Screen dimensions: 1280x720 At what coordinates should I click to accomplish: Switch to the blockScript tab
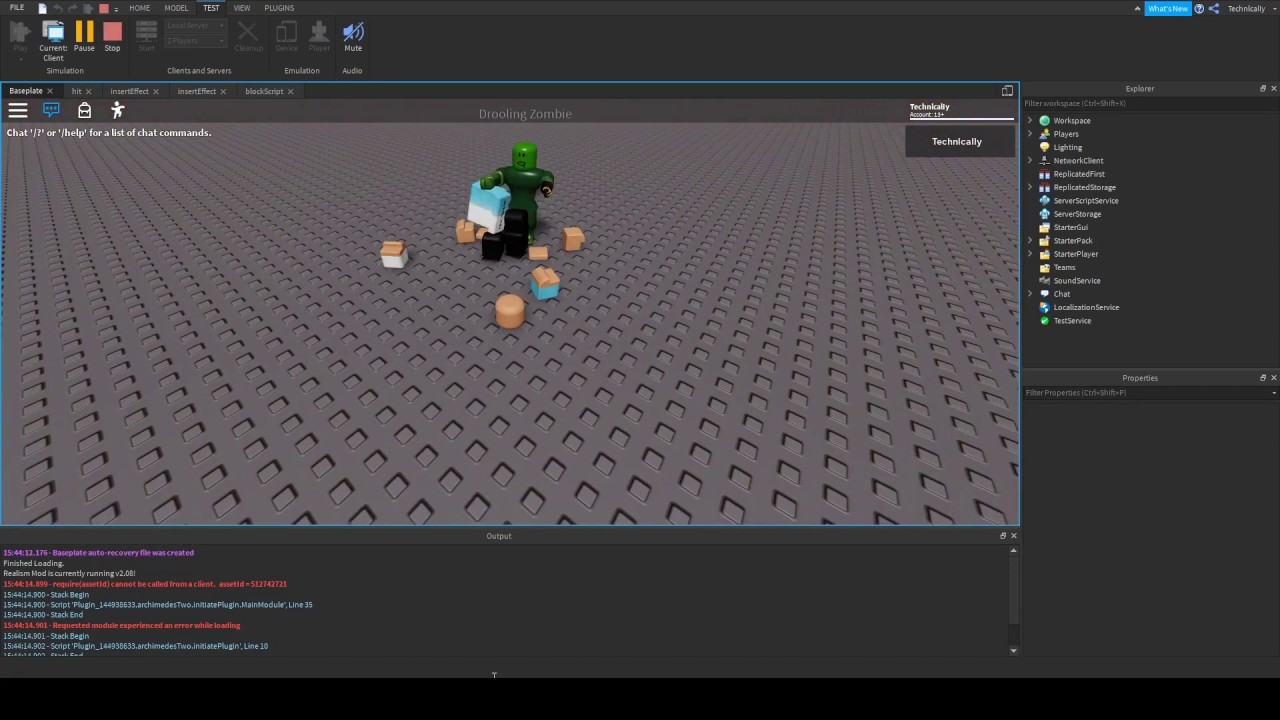(264, 91)
